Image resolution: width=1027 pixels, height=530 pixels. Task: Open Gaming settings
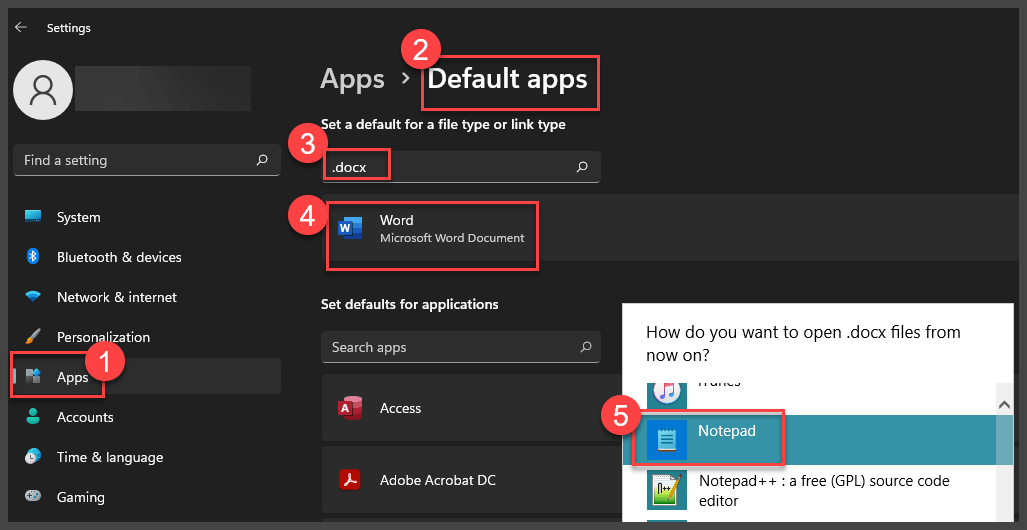[x=147, y=497]
